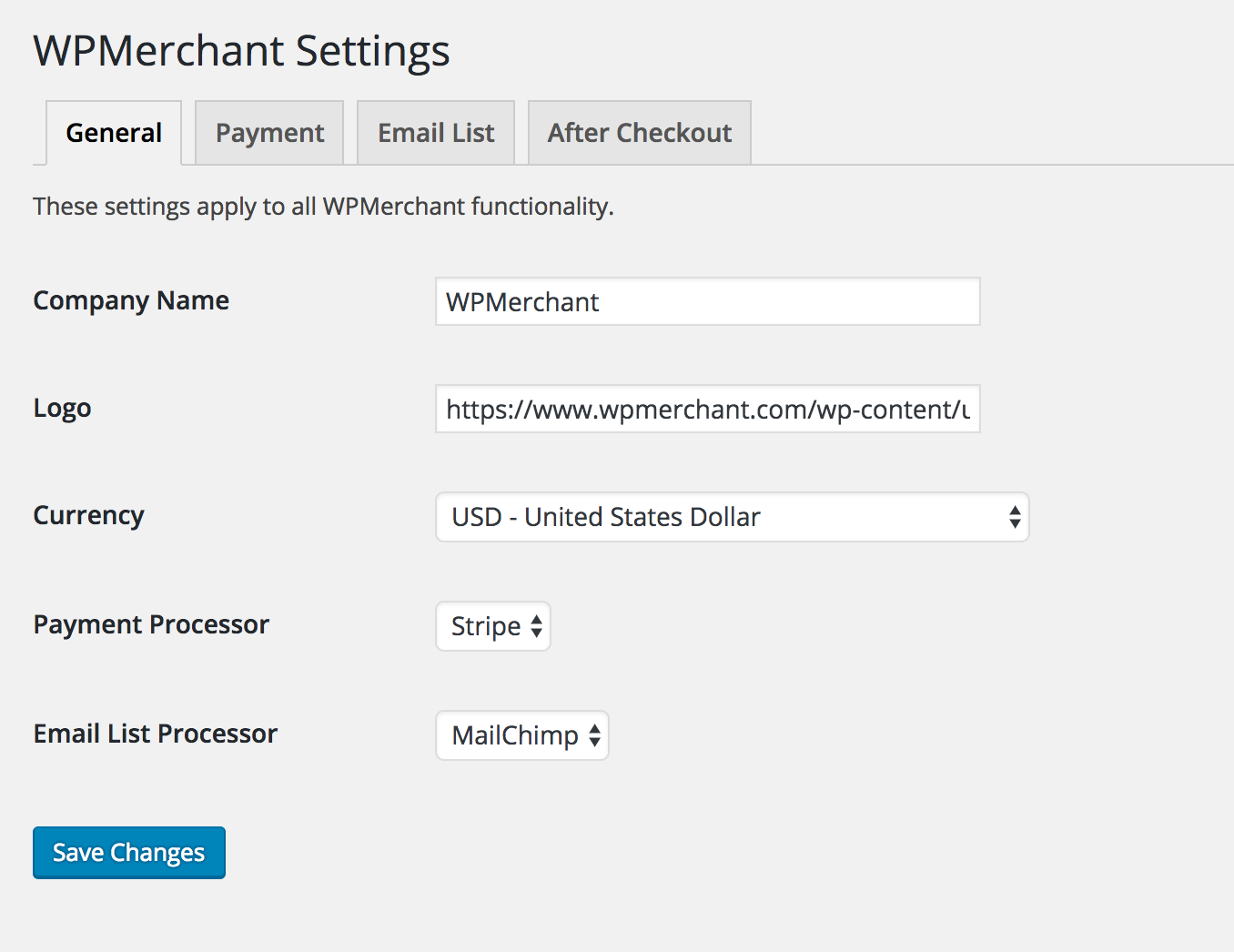The image size is (1234, 952).
Task: Click the up-down arrows beside MailChimp
Action: click(x=594, y=735)
